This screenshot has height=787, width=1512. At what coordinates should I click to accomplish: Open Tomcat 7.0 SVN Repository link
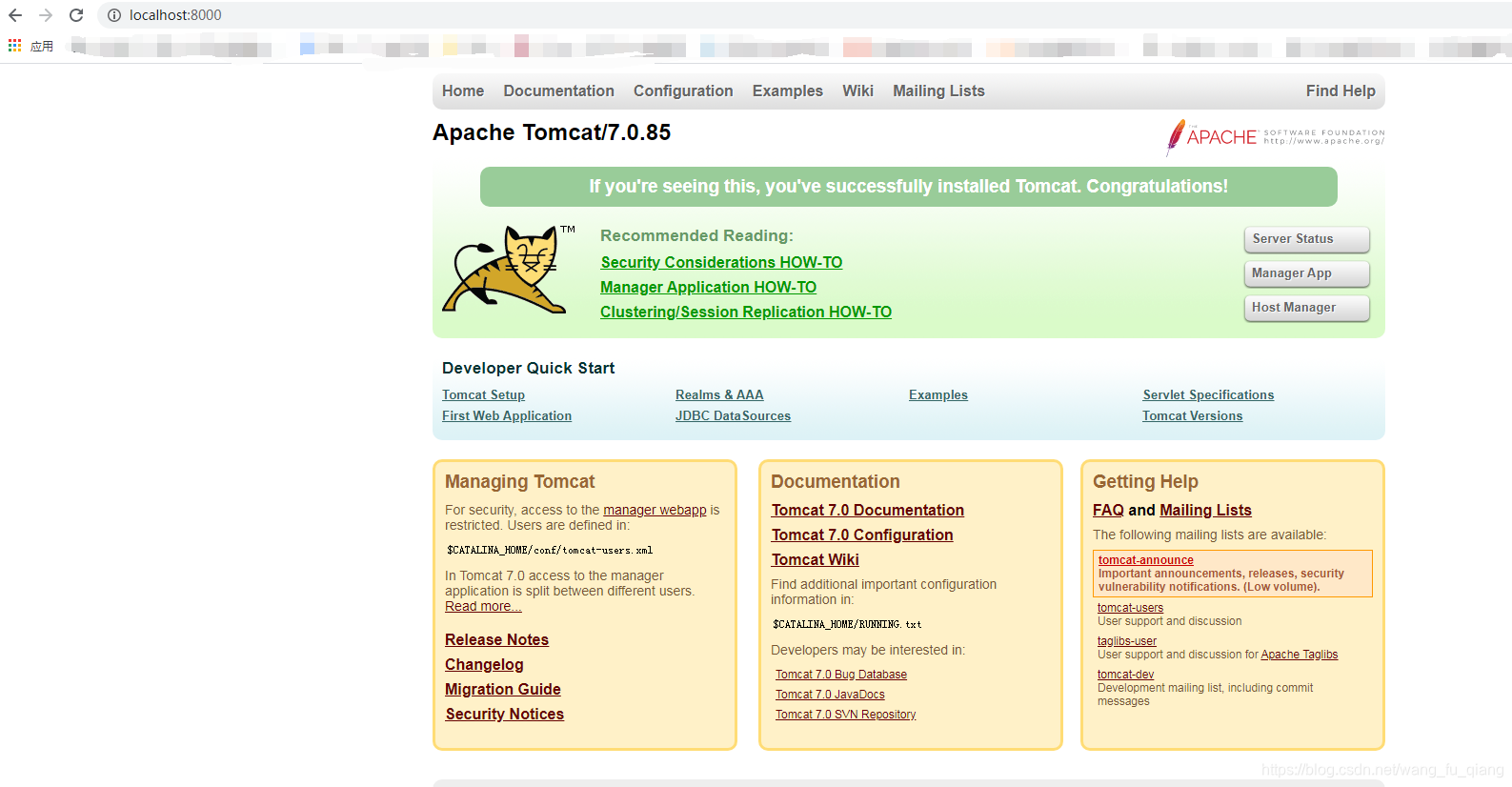click(845, 715)
